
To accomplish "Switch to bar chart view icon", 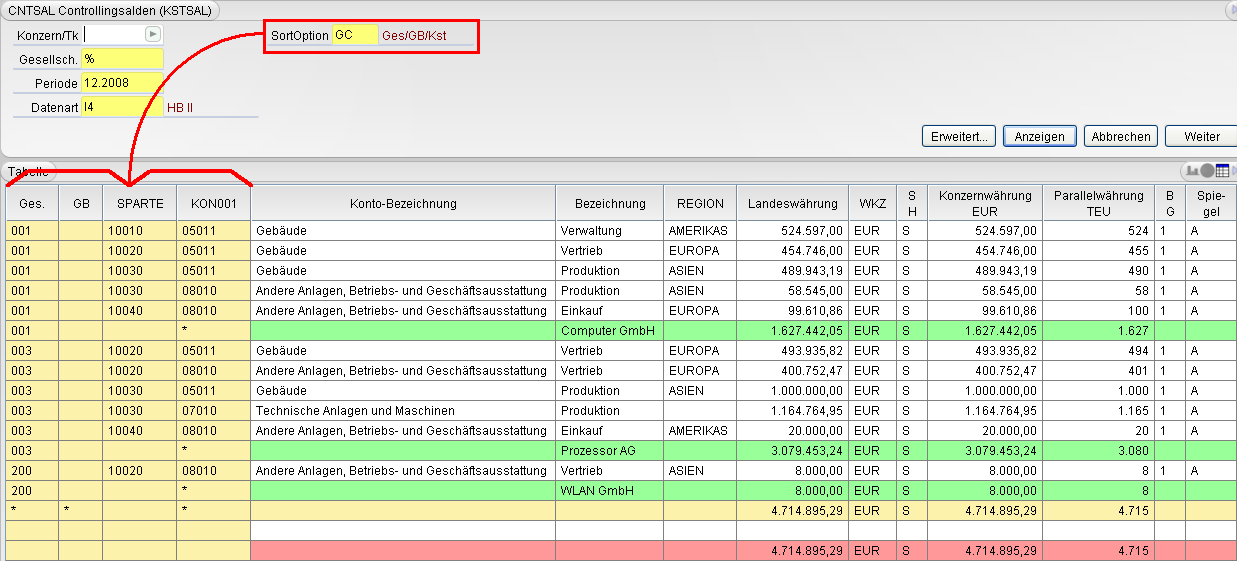I will coord(1193,171).
